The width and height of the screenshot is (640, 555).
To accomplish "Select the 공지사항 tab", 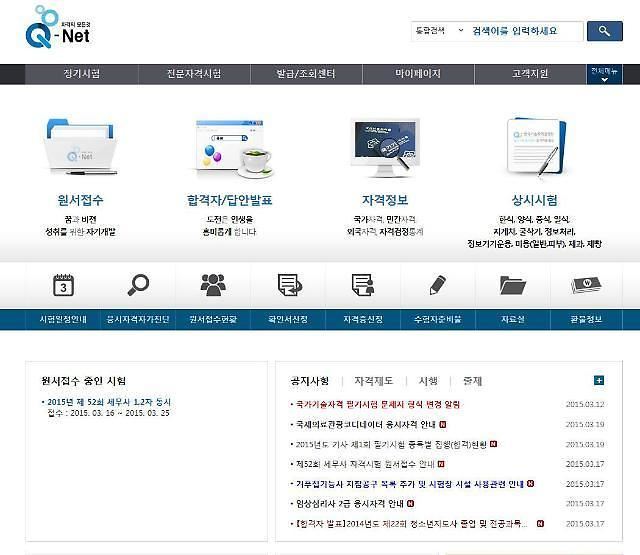I will click(309, 381).
